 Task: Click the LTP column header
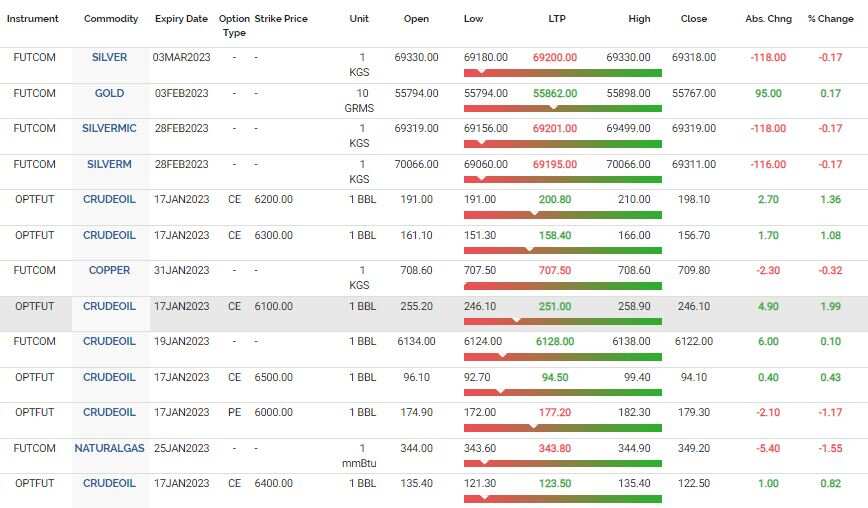[x=556, y=19]
